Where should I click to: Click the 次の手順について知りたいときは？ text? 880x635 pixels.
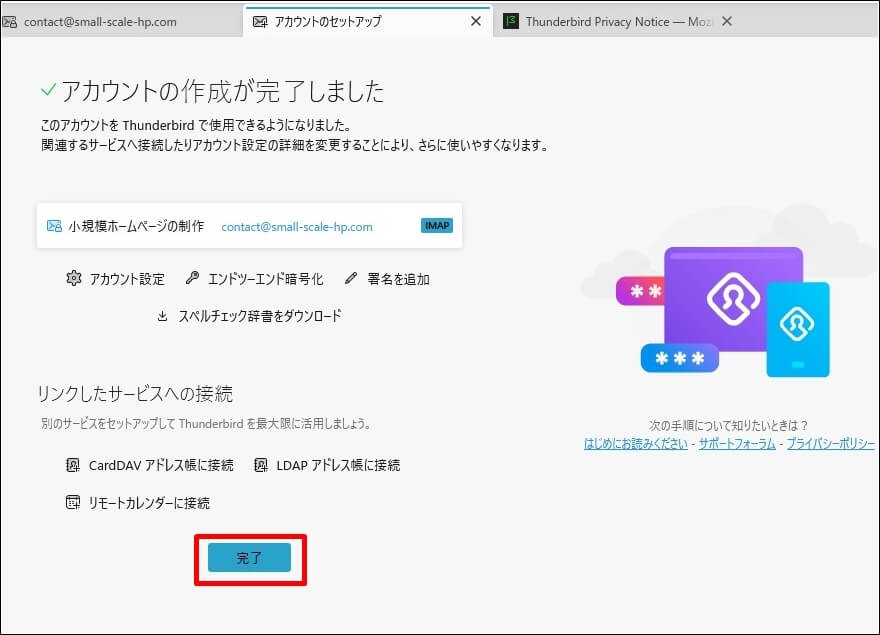point(728,425)
